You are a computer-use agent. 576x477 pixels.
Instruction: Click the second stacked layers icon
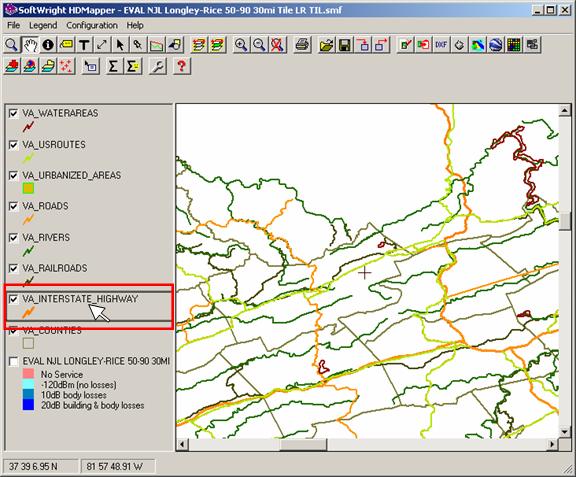click(x=217, y=45)
